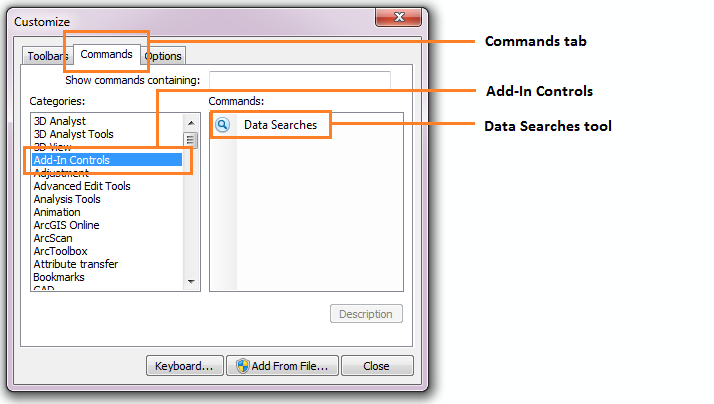Image resolution: width=714 pixels, height=404 pixels.
Task: Click the categories scrollbar down arrow
Action: pyautogui.click(x=191, y=281)
